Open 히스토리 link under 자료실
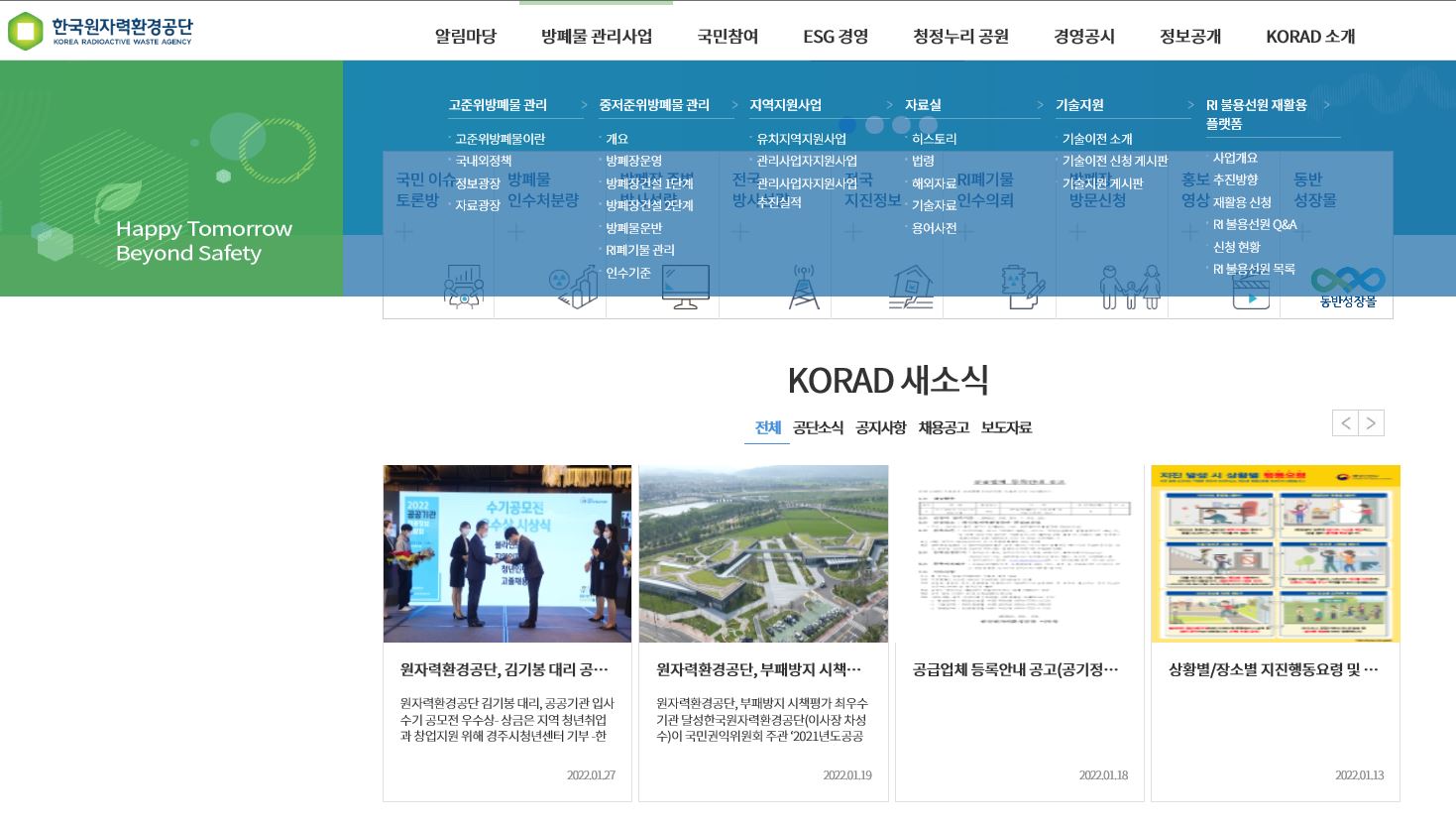This screenshot has width=1456, height=829. (934, 139)
